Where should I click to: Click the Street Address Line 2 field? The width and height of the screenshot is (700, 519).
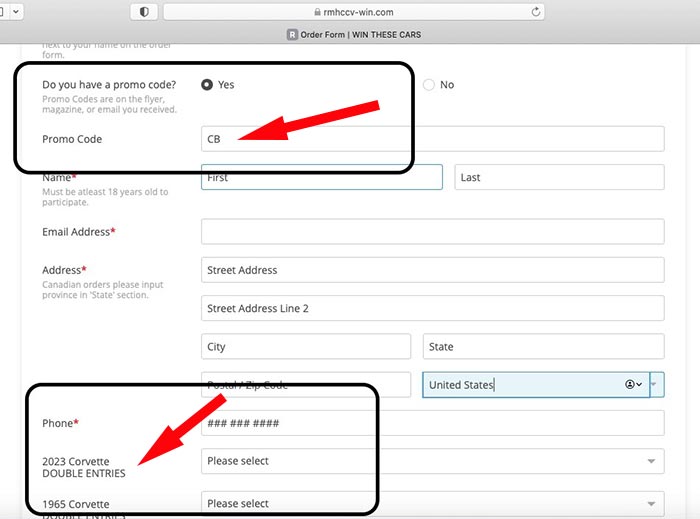tap(433, 308)
